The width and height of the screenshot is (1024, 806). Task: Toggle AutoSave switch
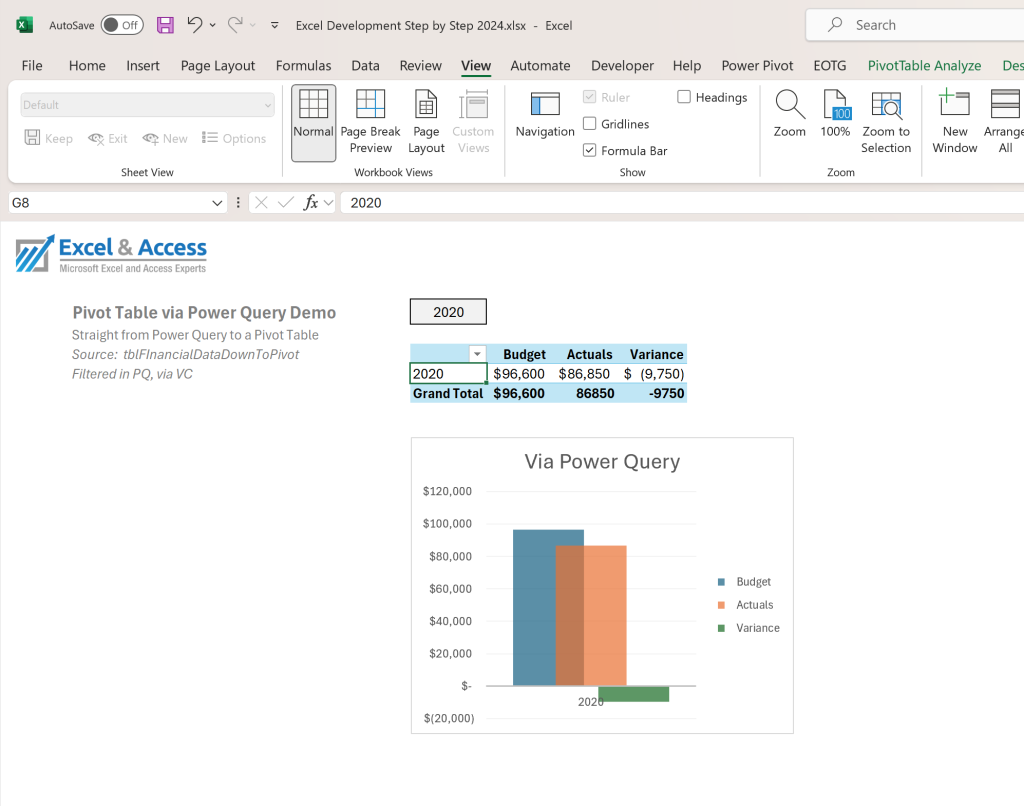tap(122, 25)
